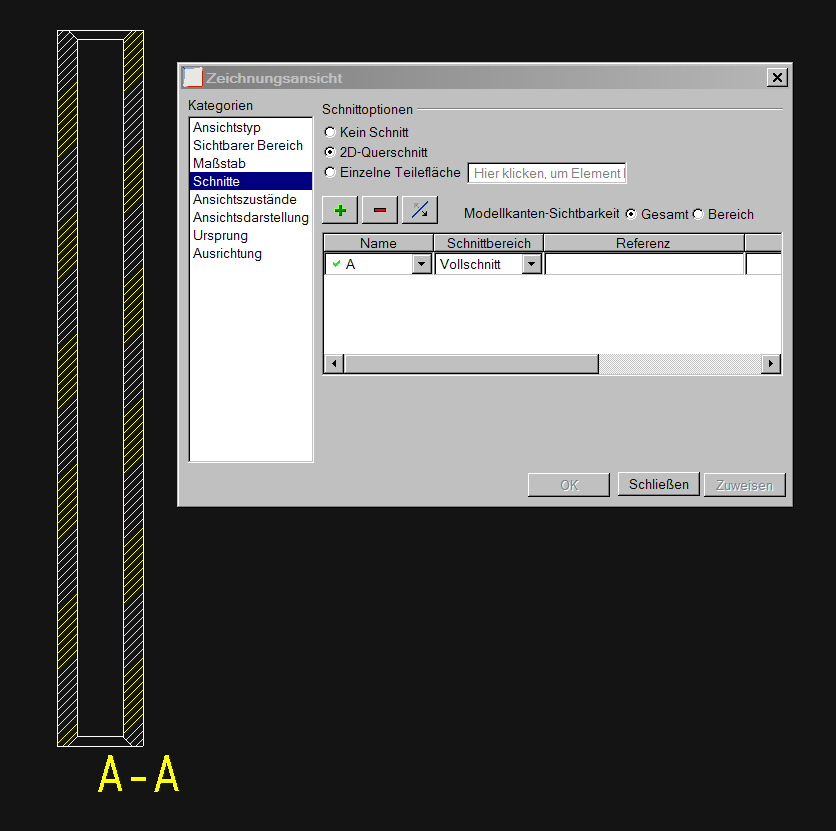Click the Name column header
The image size is (836, 831).
pos(378,243)
